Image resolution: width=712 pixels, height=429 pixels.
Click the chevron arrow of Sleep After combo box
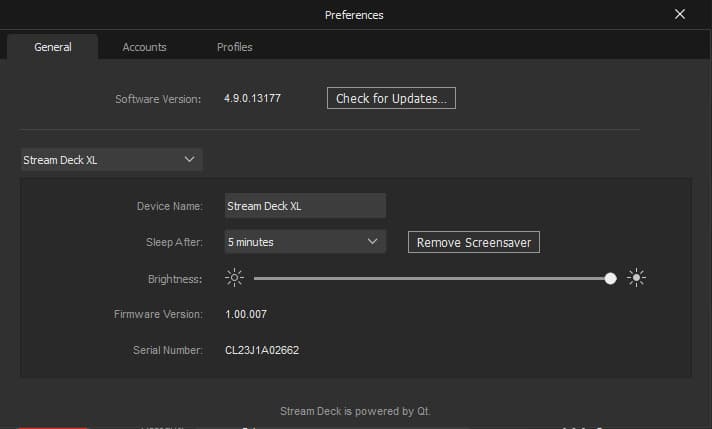click(x=372, y=242)
